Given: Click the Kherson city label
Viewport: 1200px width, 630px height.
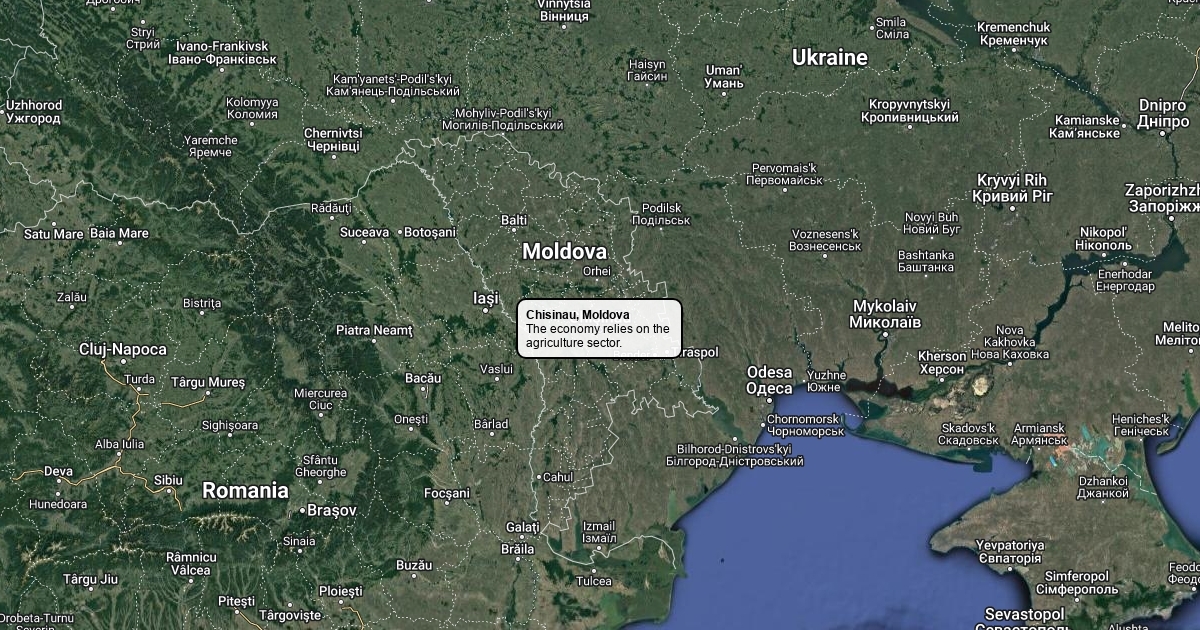Looking at the screenshot, I should 942,362.
